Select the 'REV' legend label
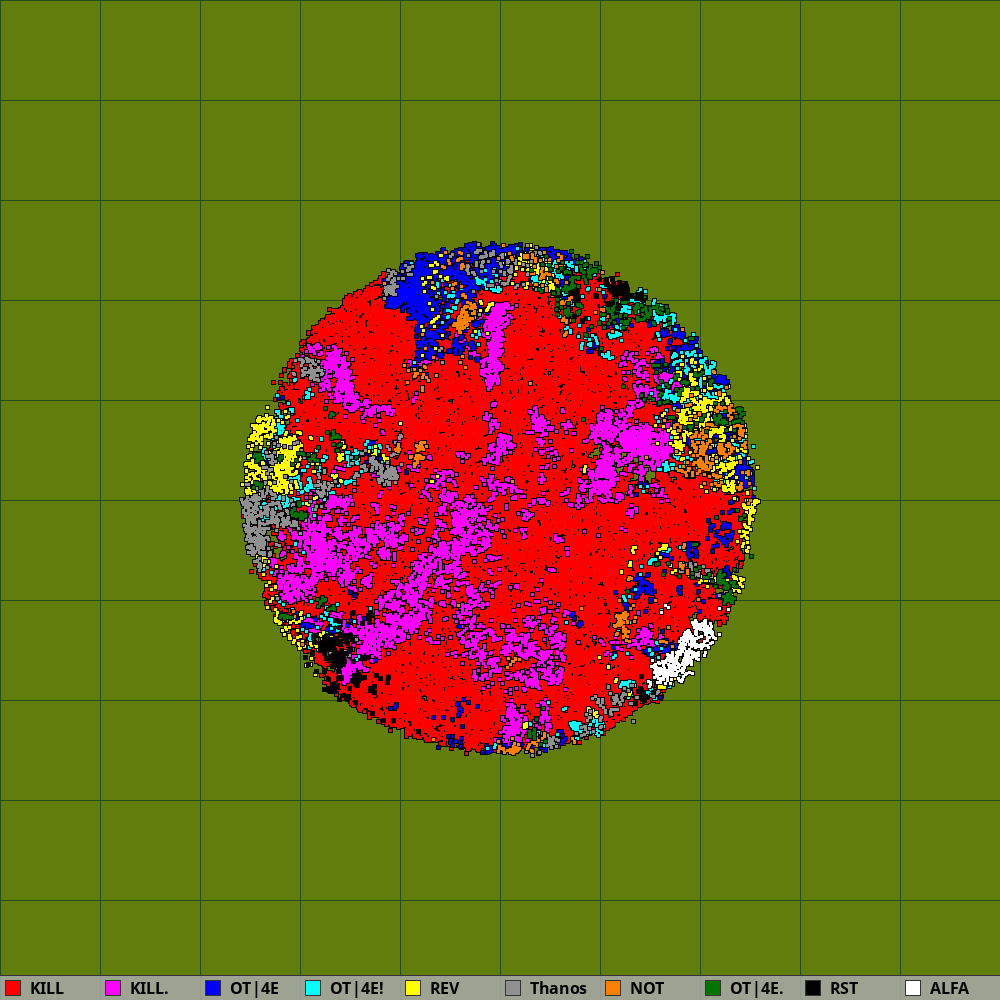 (445, 989)
